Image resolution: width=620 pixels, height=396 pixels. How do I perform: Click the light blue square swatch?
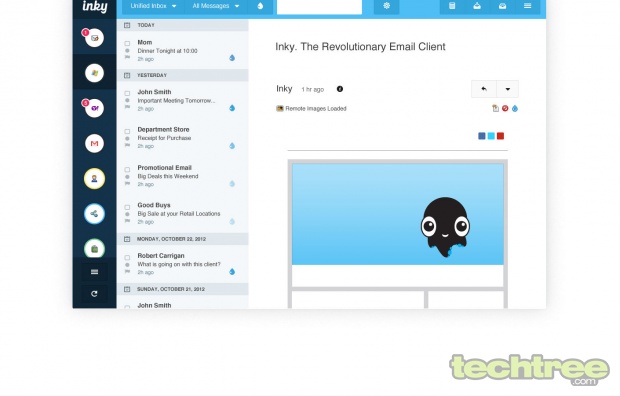(x=491, y=136)
